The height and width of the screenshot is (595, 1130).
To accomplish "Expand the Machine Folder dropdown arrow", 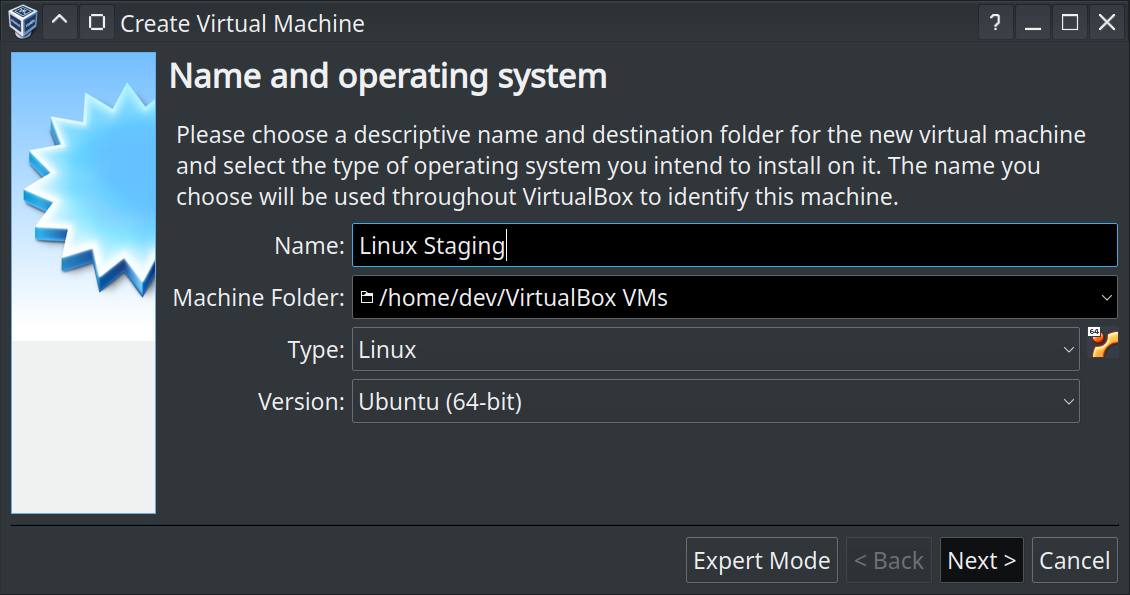I will [1106, 297].
